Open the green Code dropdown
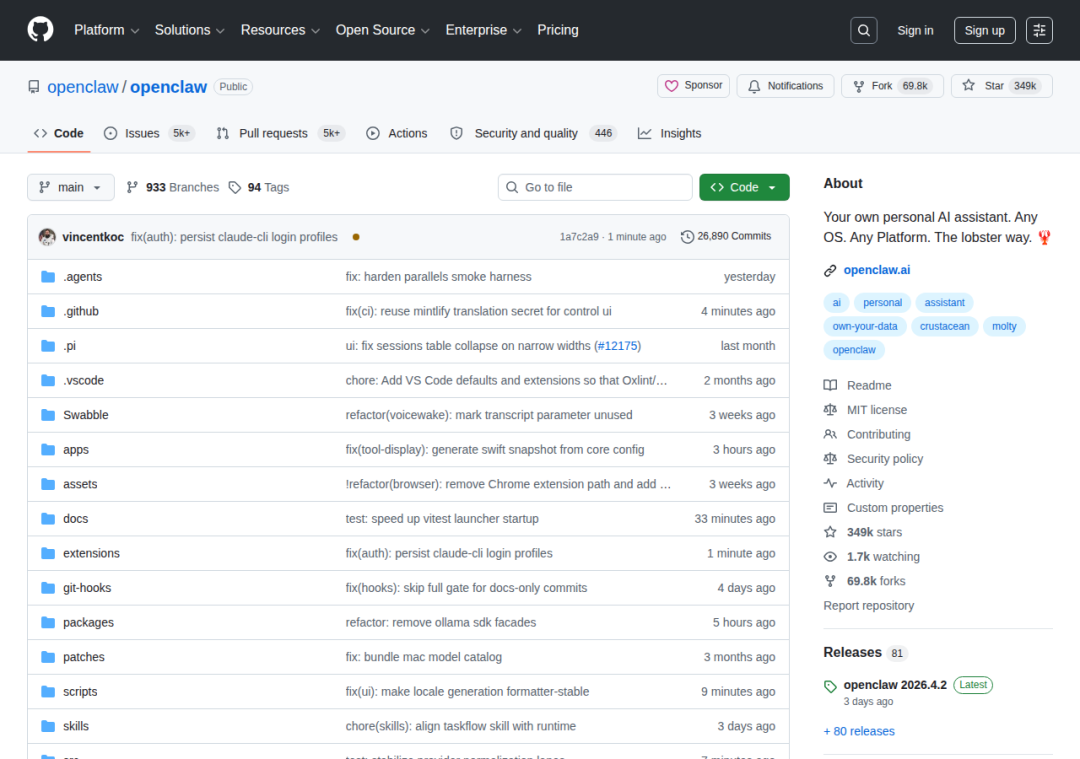Viewport: 1080px width, 759px height. (744, 187)
